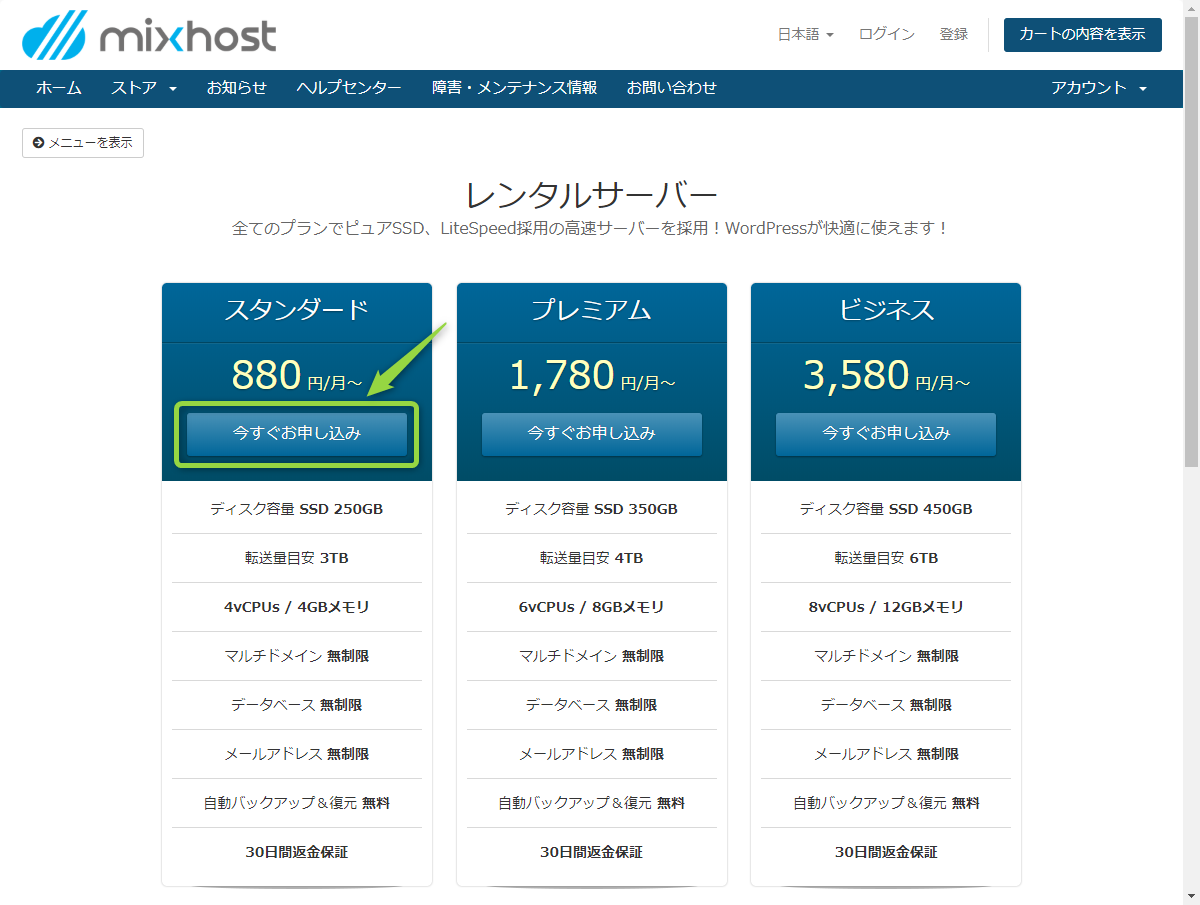Open ヘルプセンター in the navigation bar
The height and width of the screenshot is (905, 1200).
[349, 88]
